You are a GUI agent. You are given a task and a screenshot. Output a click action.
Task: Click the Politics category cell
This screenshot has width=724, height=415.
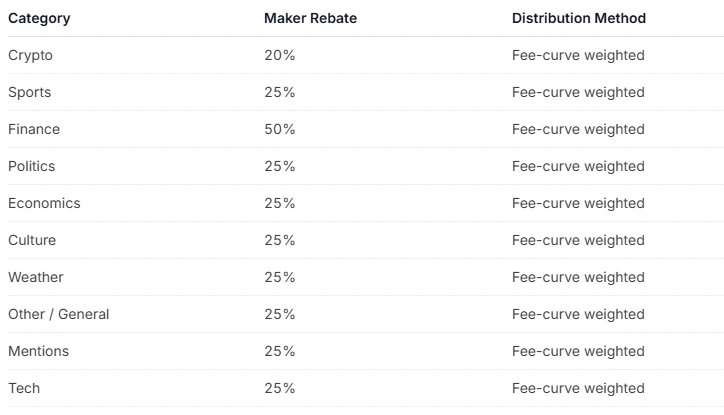[x=32, y=166]
